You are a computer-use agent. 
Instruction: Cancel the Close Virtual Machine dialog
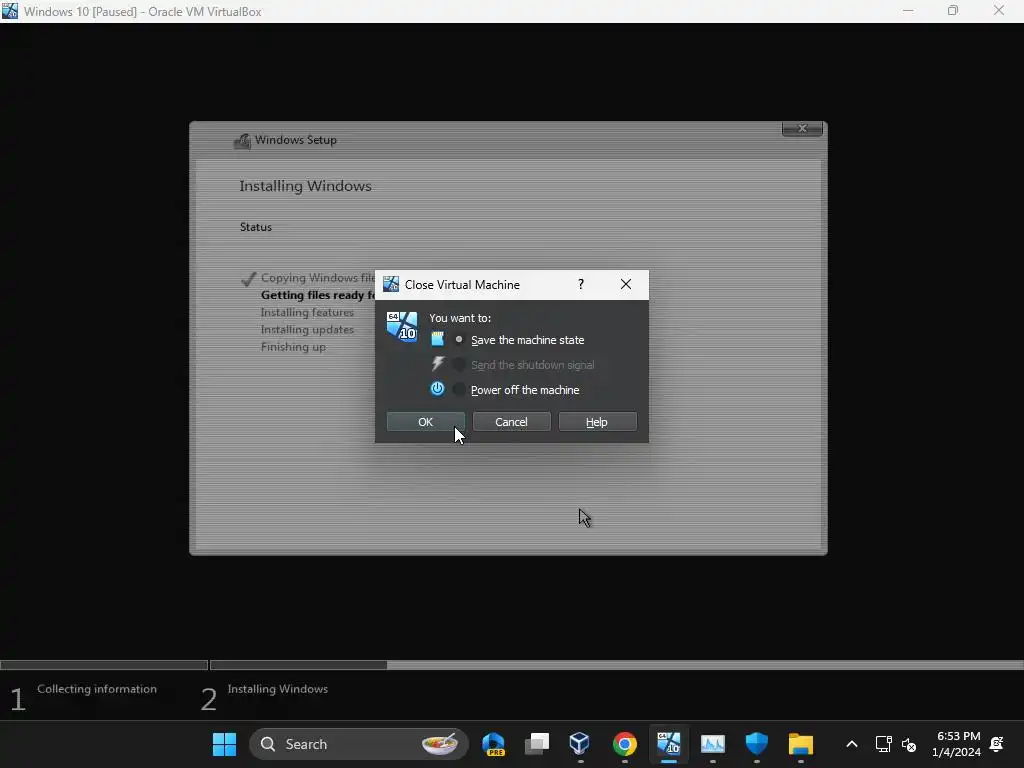coord(511,422)
